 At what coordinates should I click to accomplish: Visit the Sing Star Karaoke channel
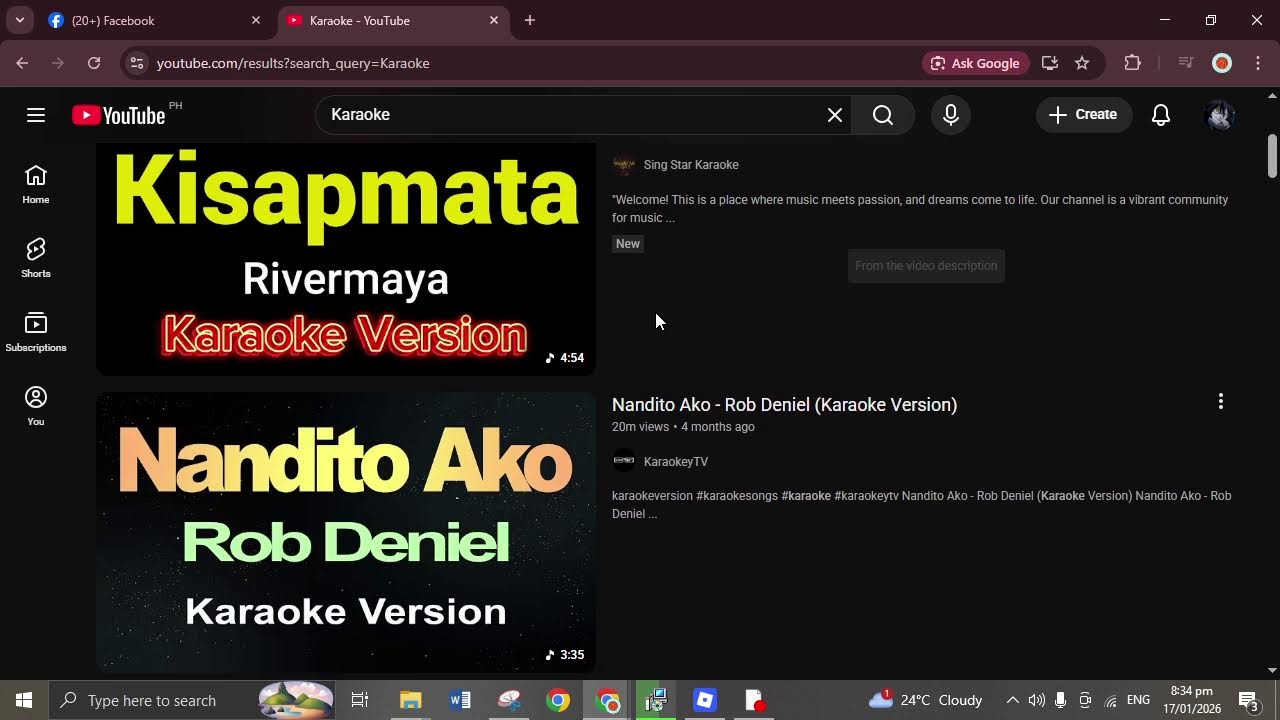click(691, 165)
